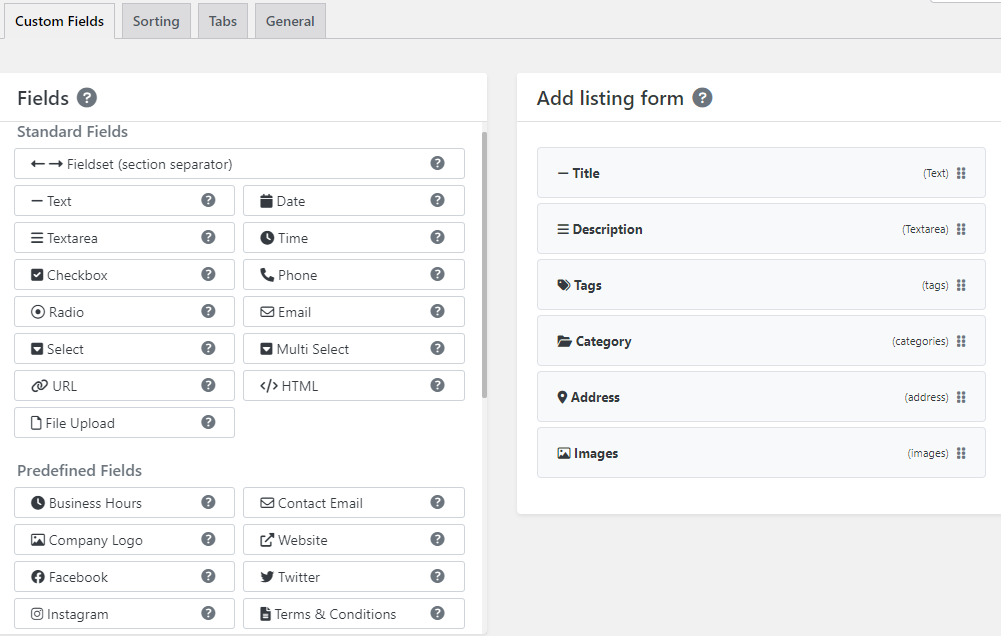Viewport: 1001px width, 636px height.
Task: Open the help tooltip for the Text field
Action: click(x=208, y=200)
